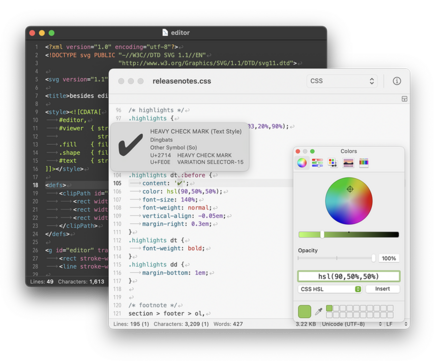The image size is (444, 361).
Task: Close the Colors panel
Action: (298, 151)
